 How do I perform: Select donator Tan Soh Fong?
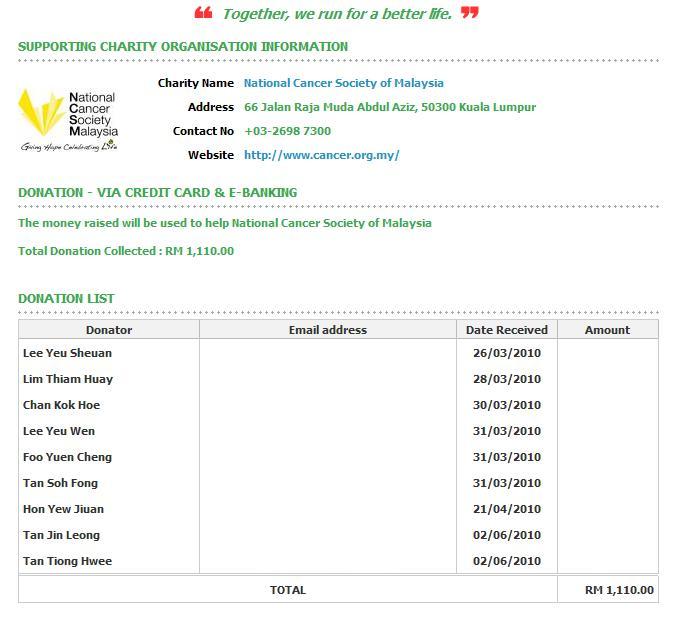tap(60, 483)
